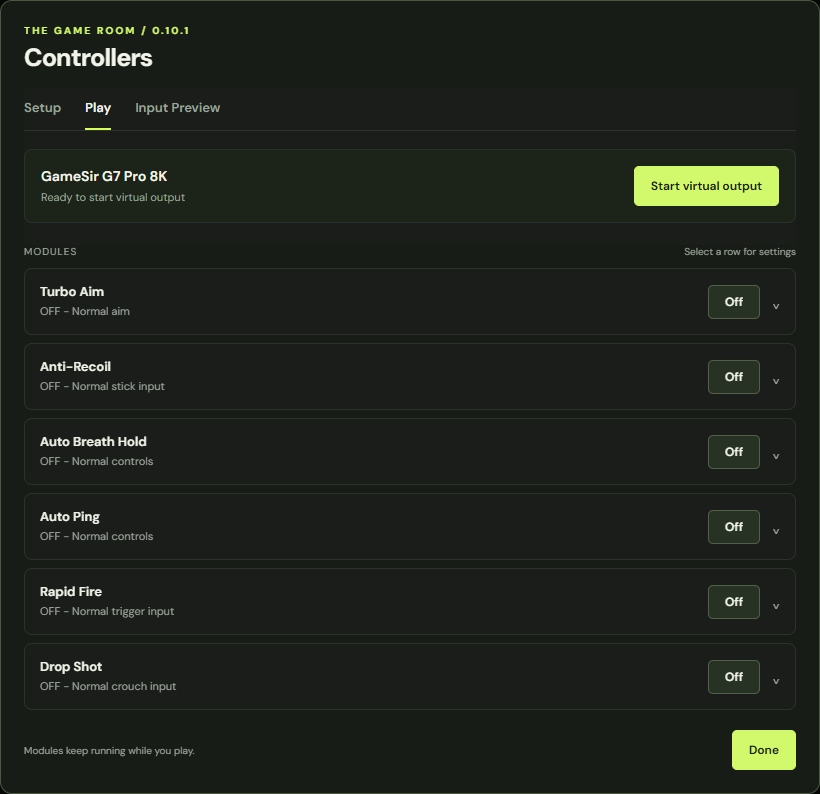Click the Controllers heading
Screen dimensions: 820x794
(x=88, y=58)
